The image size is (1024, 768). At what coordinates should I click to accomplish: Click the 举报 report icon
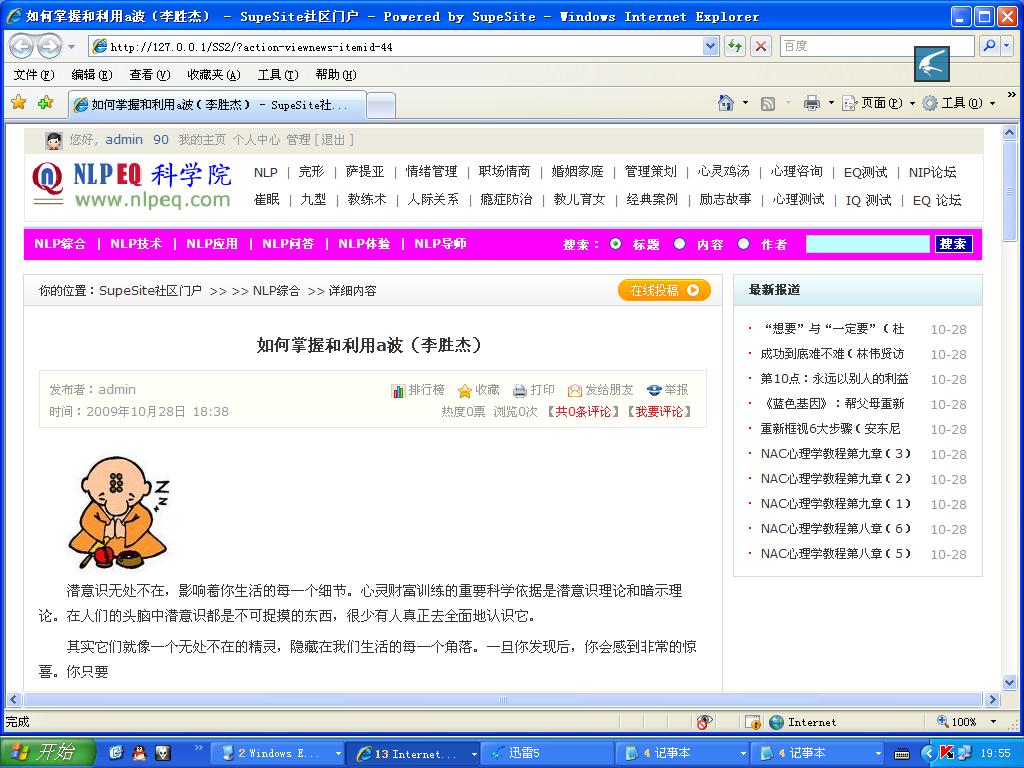pyautogui.click(x=654, y=391)
